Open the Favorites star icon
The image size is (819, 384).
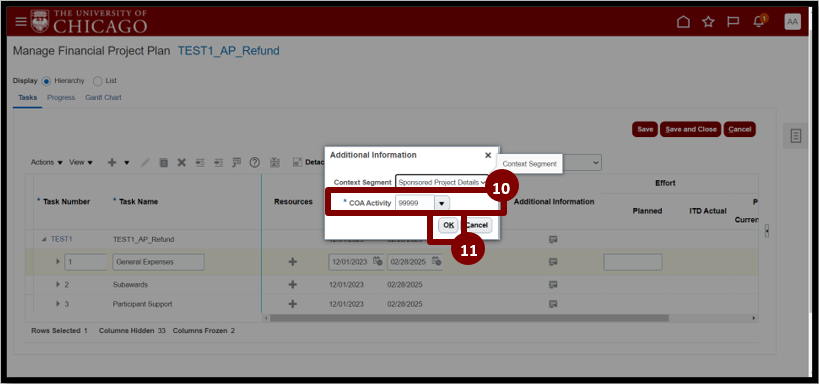708,21
